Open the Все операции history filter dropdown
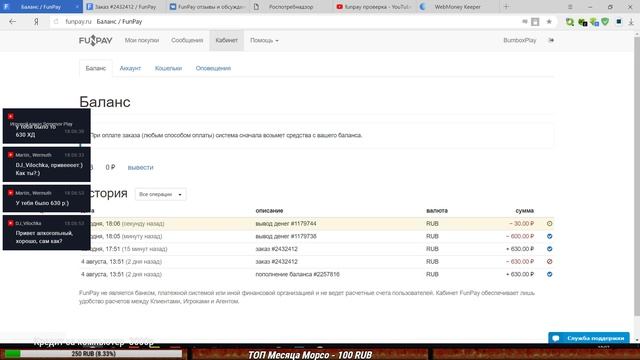This screenshot has width=640, height=360. pyautogui.click(x=160, y=194)
